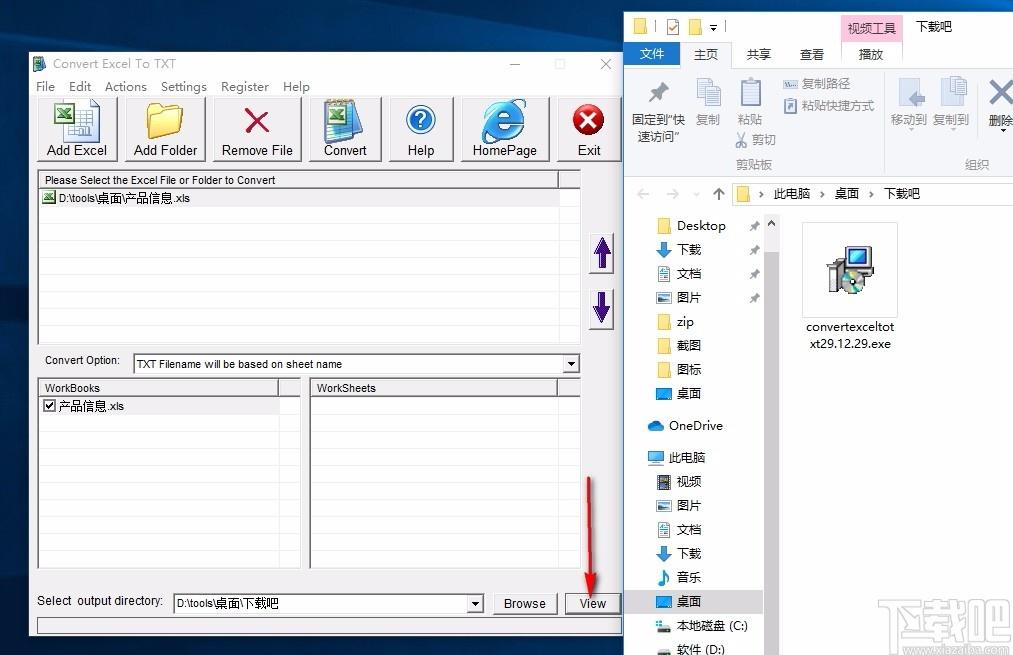Select zip folder in Explorer sidebar
Image resolution: width=1013 pixels, height=655 pixels.
pyautogui.click(x=675, y=322)
